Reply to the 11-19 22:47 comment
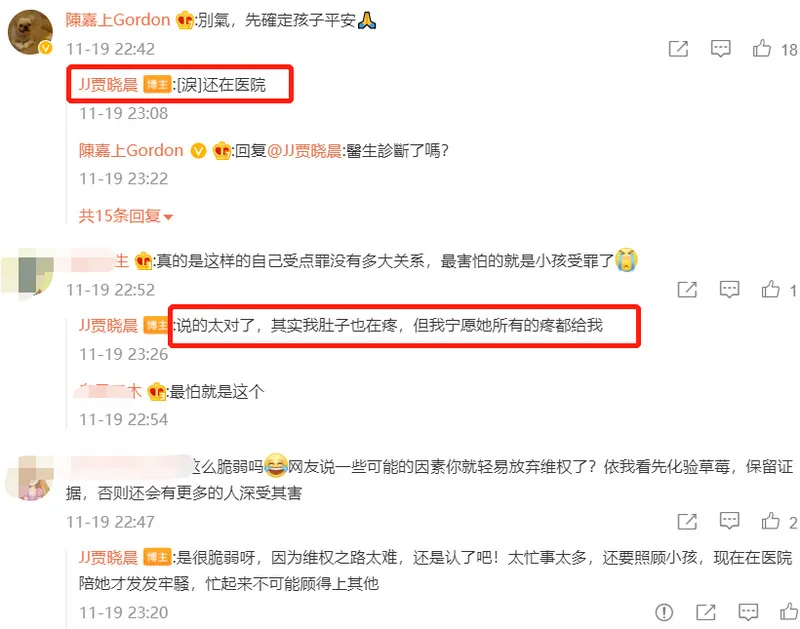Image resolution: width=800 pixels, height=629 pixels. tap(729, 521)
